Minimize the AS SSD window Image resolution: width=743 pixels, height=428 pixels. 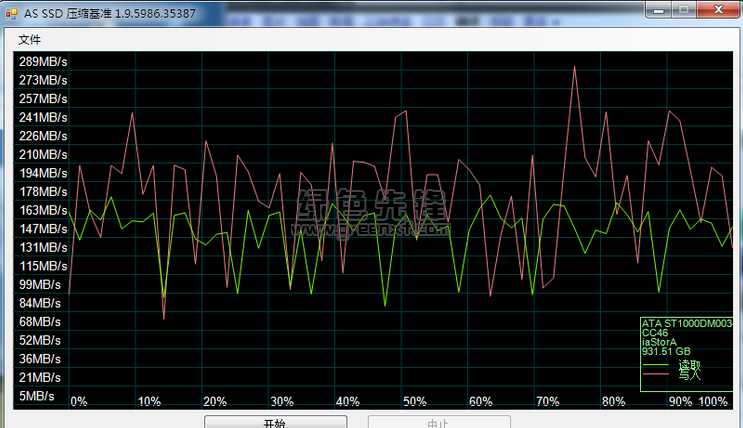pos(658,9)
